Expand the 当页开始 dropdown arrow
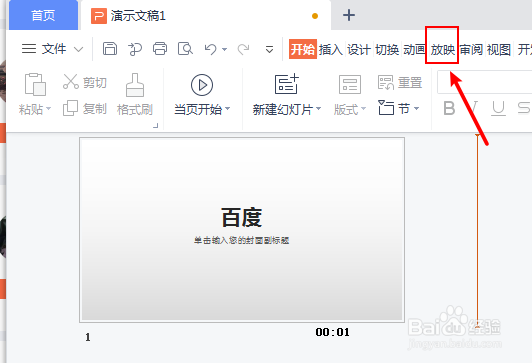Screen dimensions: 532x363 point(228,109)
